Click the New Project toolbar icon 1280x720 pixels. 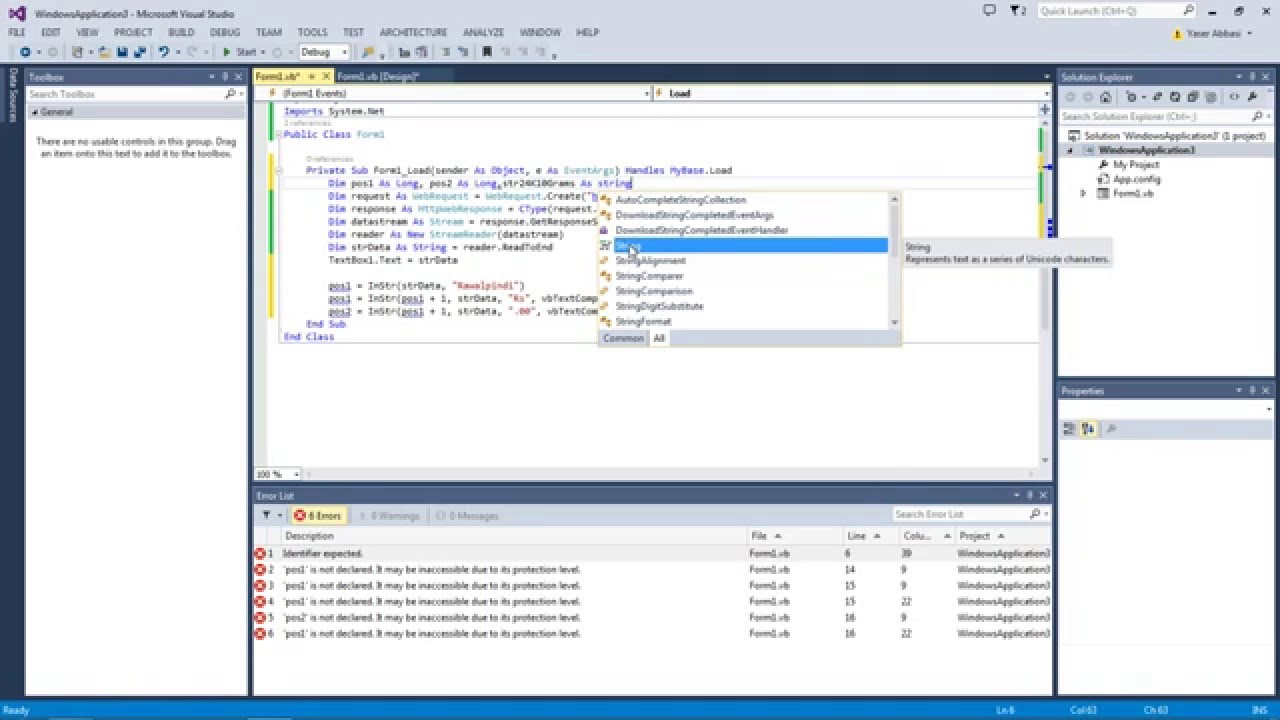coord(77,52)
